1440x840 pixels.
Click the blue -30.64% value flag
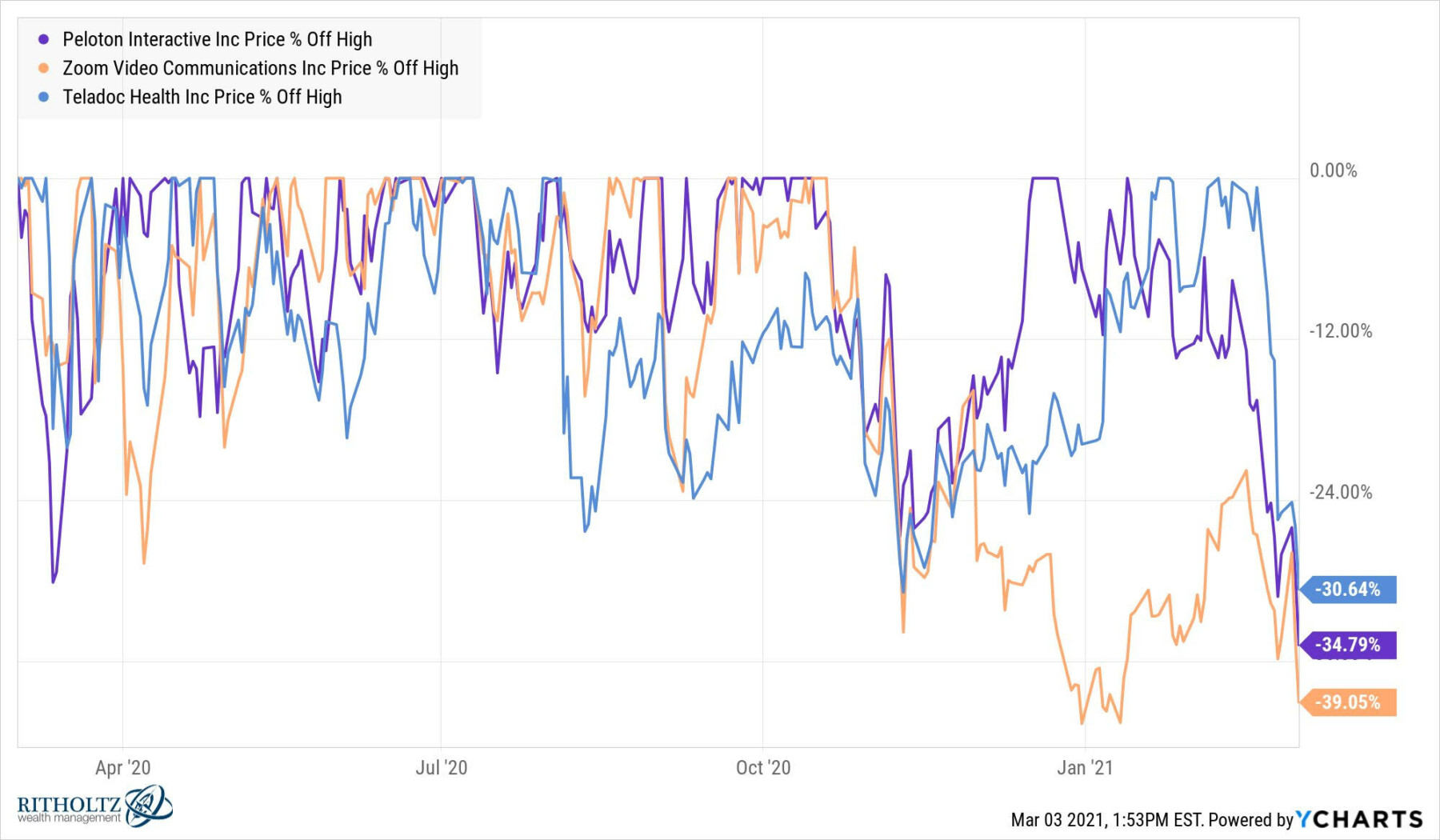[x=1349, y=590]
